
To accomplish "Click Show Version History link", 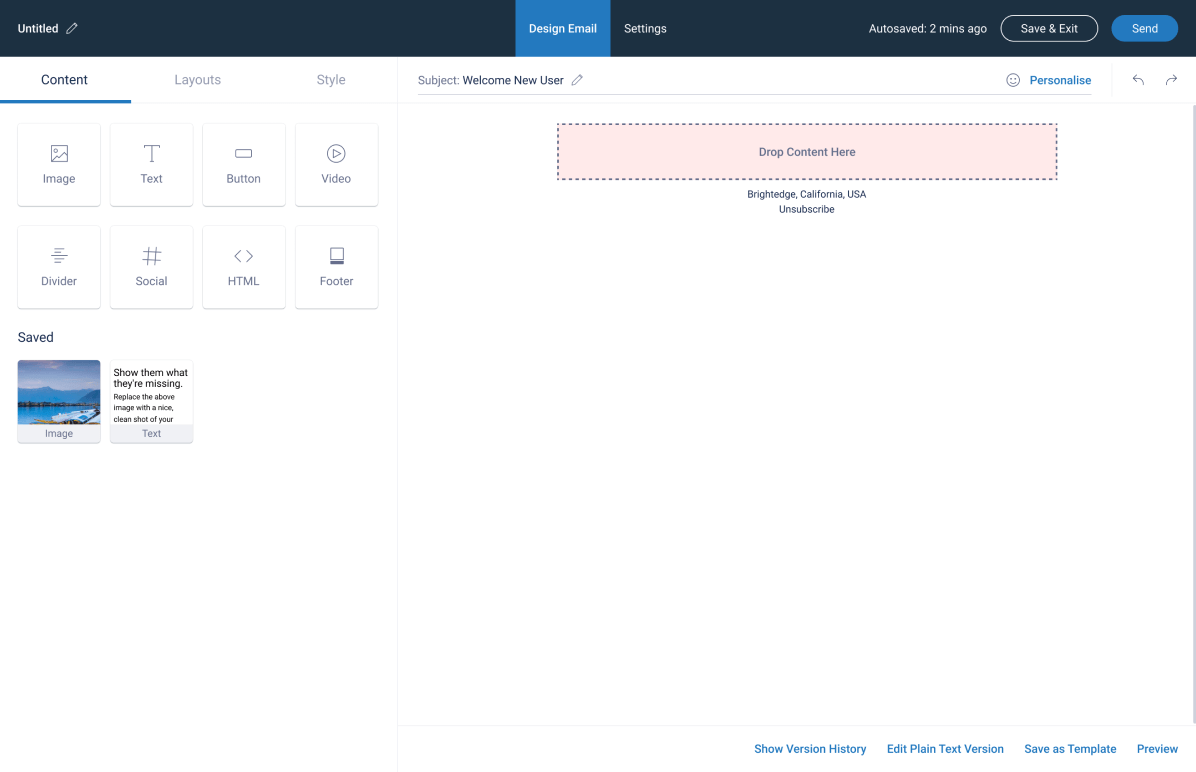I will [x=810, y=749].
